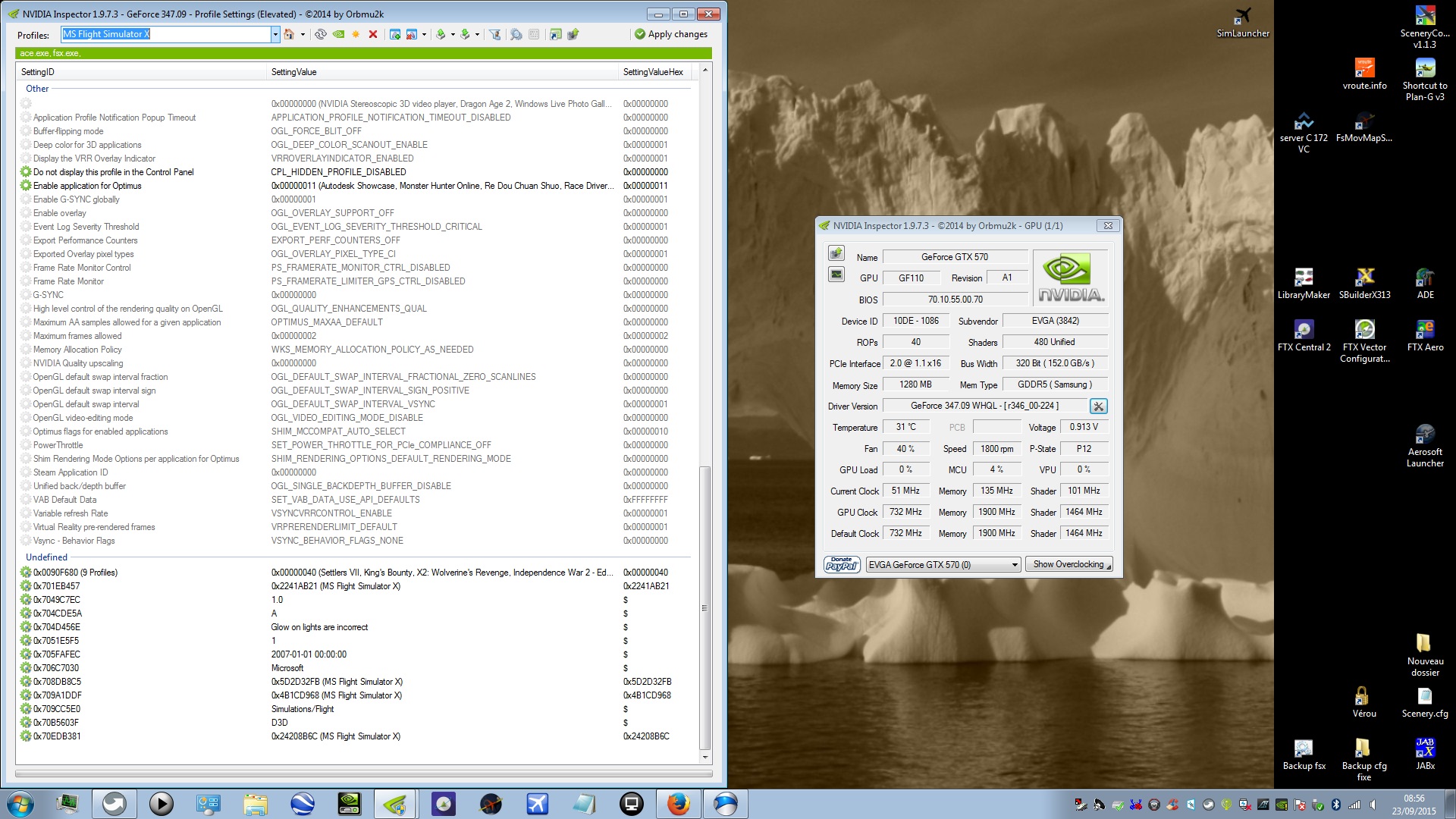The height and width of the screenshot is (819, 1456).
Task: Click the Undefined section header
Action: point(46,557)
